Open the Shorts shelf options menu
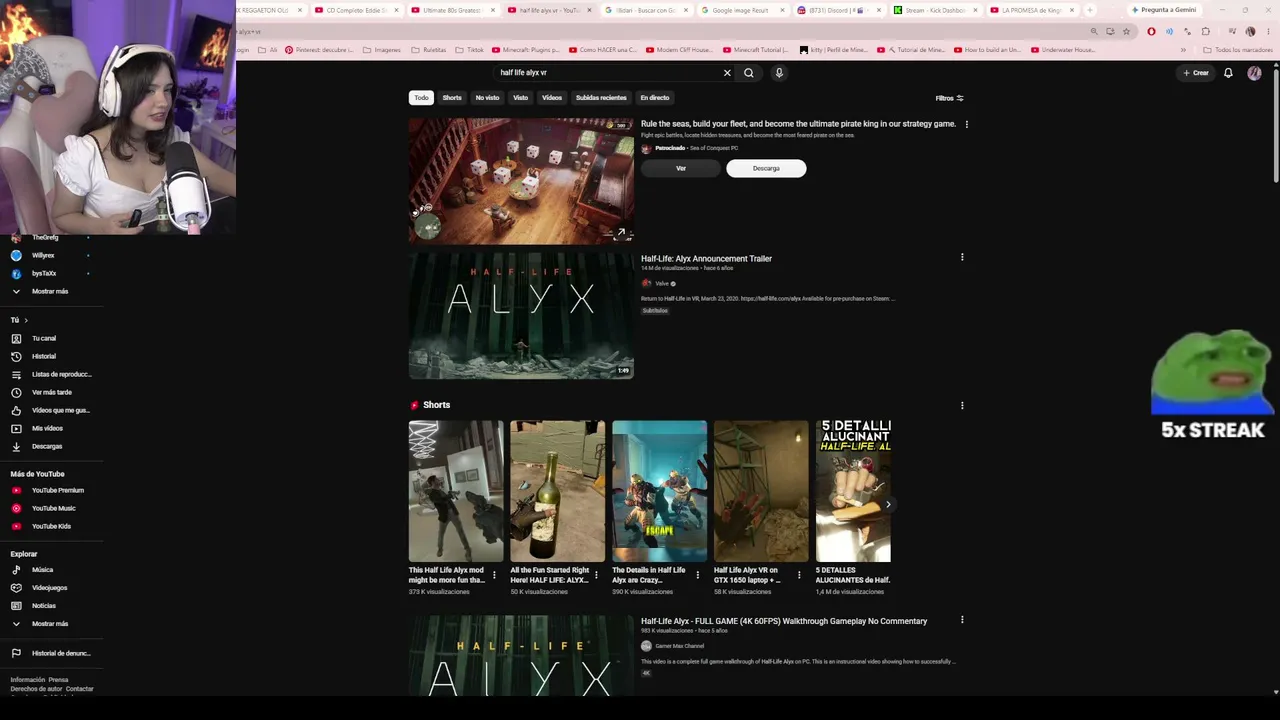 coord(962,405)
